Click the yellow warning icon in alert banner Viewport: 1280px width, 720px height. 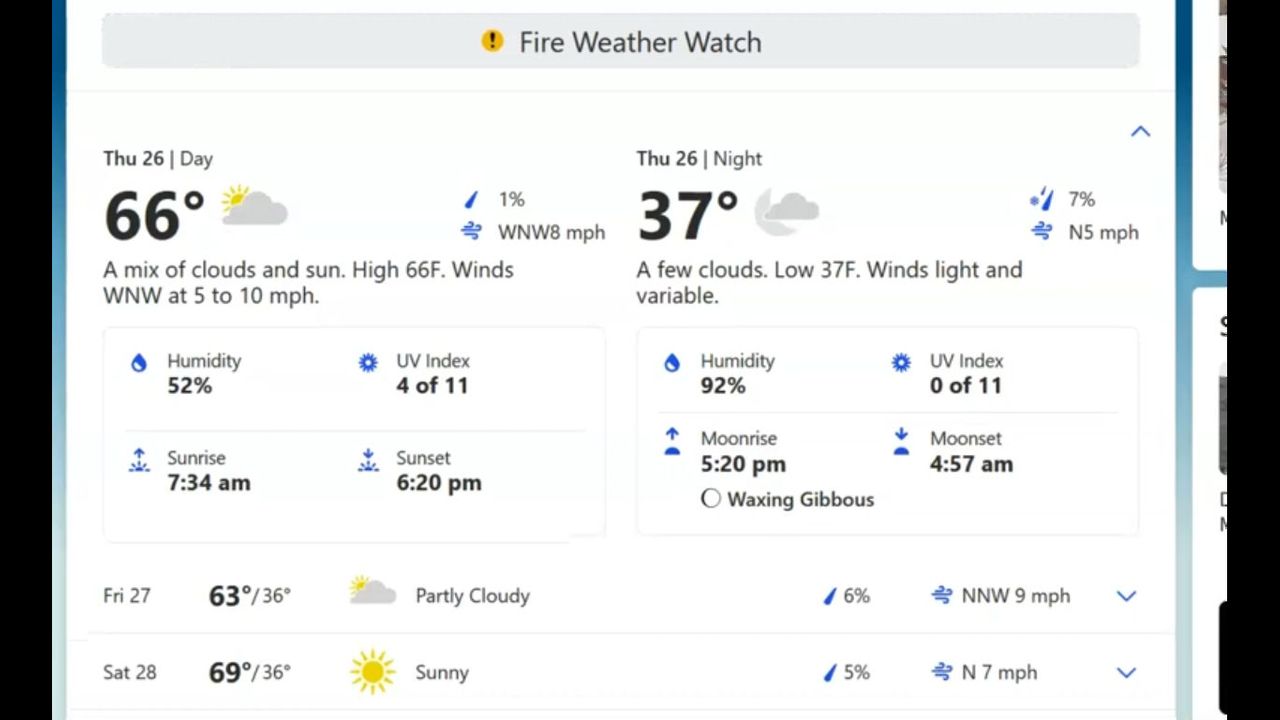[492, 41]
